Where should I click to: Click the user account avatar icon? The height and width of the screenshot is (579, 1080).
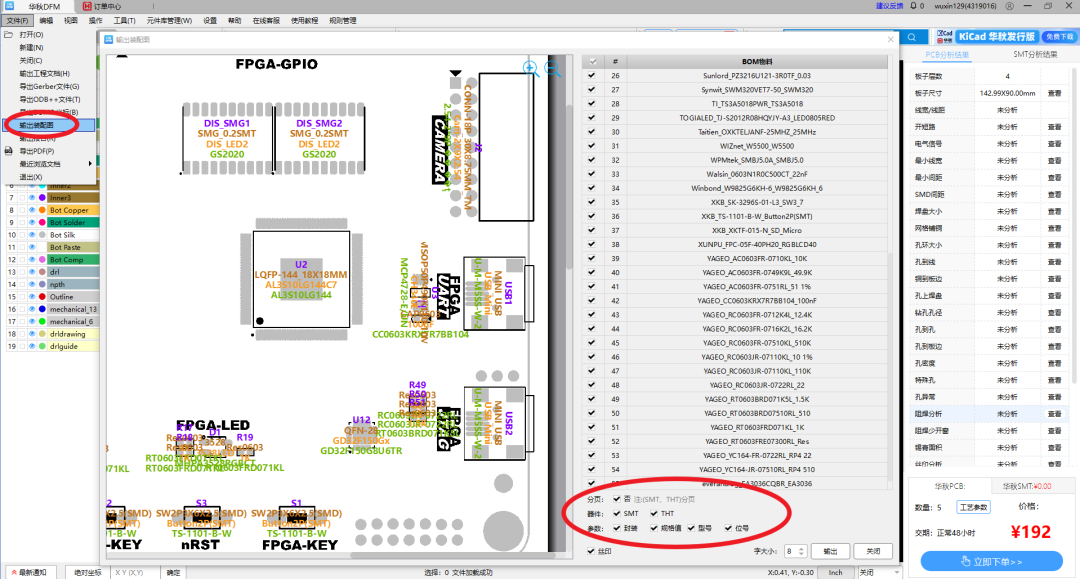coord(1009,6)
